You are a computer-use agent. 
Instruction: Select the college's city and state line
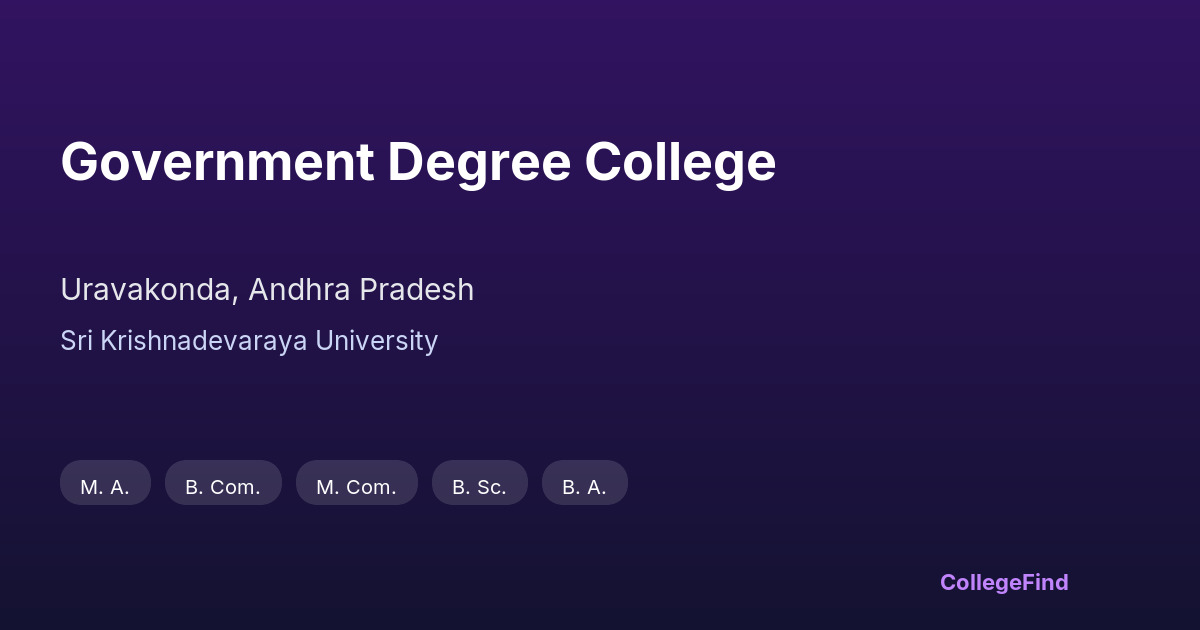tap(267, 290)
